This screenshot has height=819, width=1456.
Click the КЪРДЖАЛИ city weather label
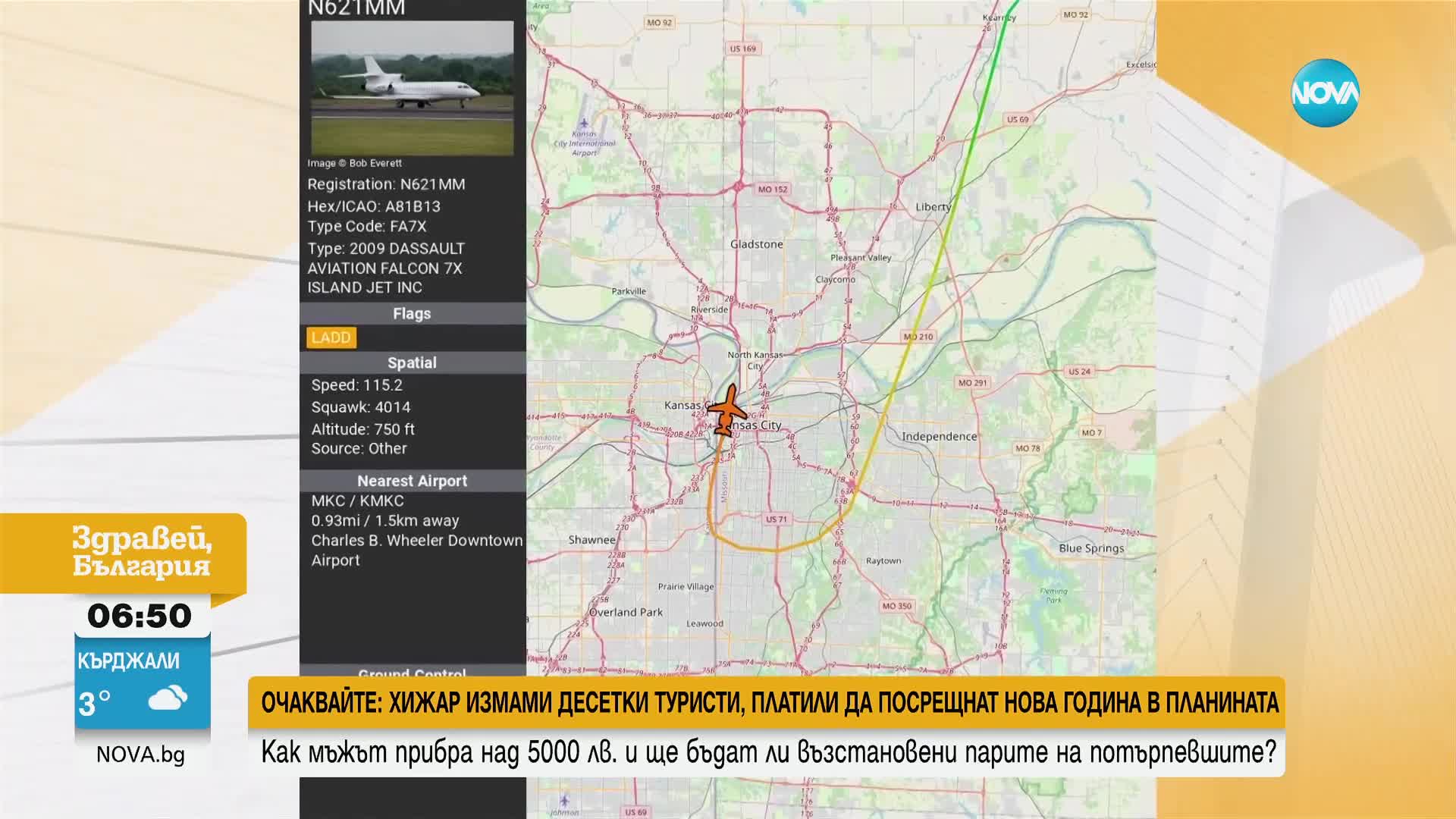[x=129, y=661]
